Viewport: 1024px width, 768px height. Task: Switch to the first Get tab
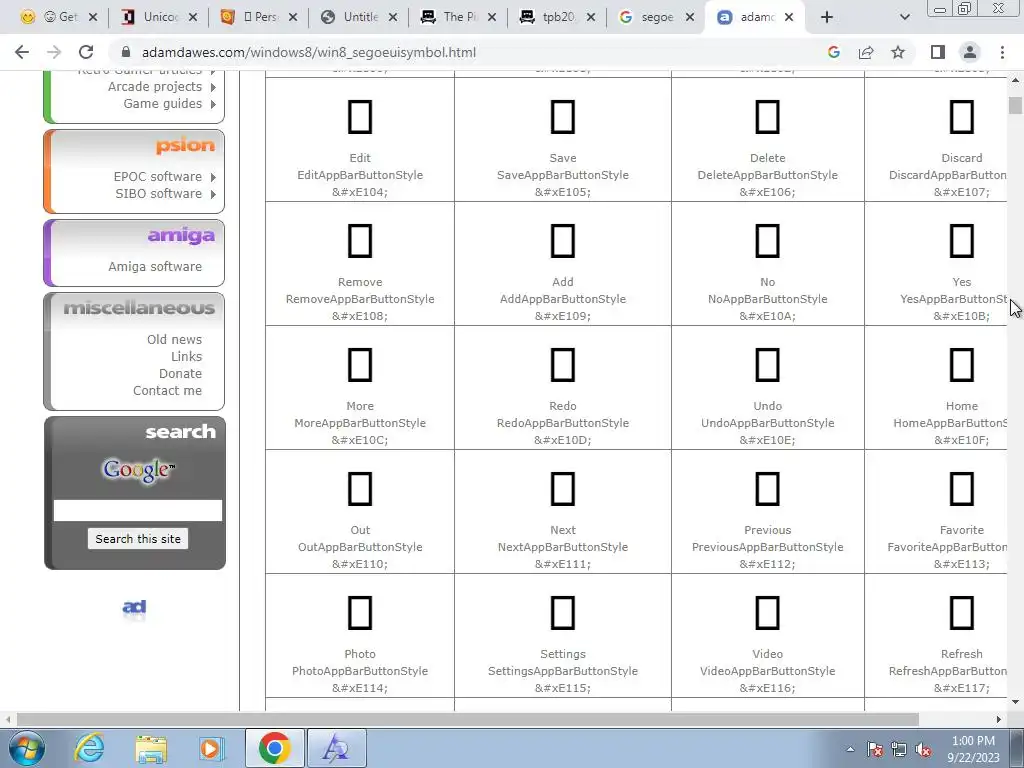tap(59, 17)
